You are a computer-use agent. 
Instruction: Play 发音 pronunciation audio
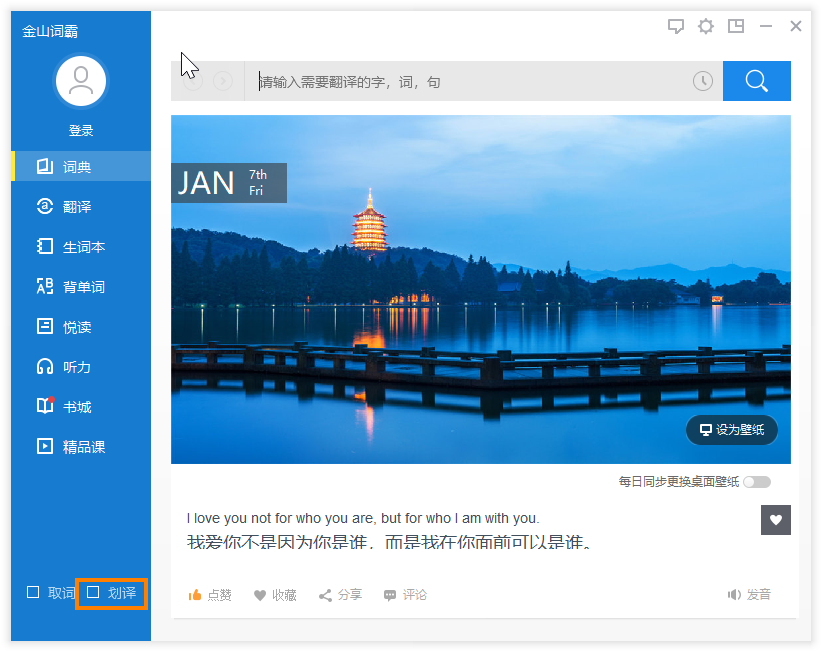[x=749, y=594]
